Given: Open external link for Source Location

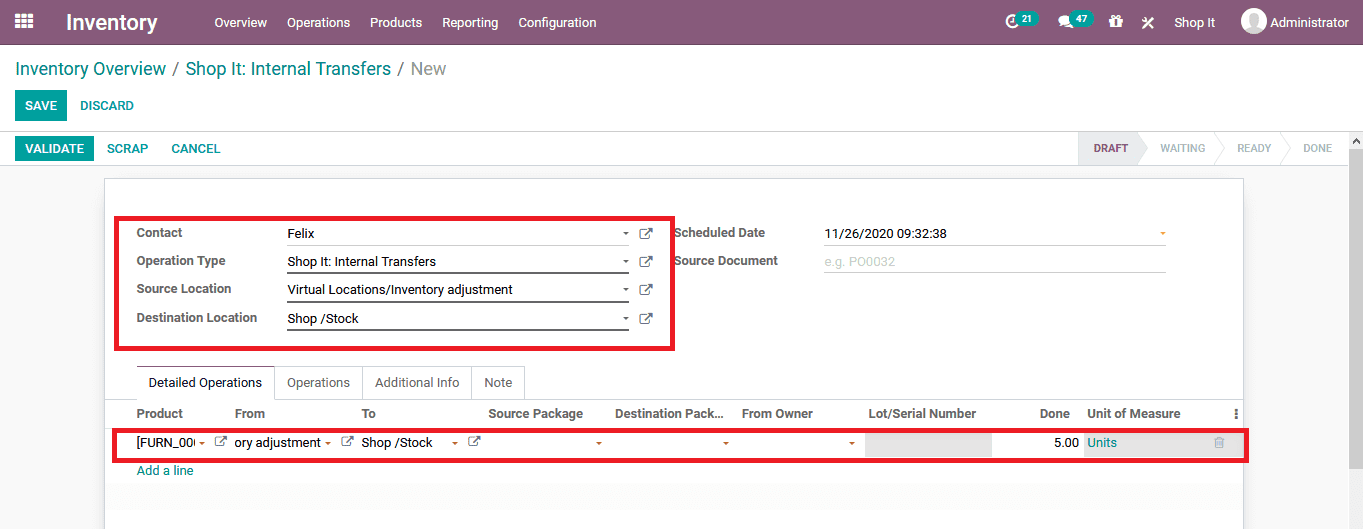Looking at the screenshot, I should (646, 290).
